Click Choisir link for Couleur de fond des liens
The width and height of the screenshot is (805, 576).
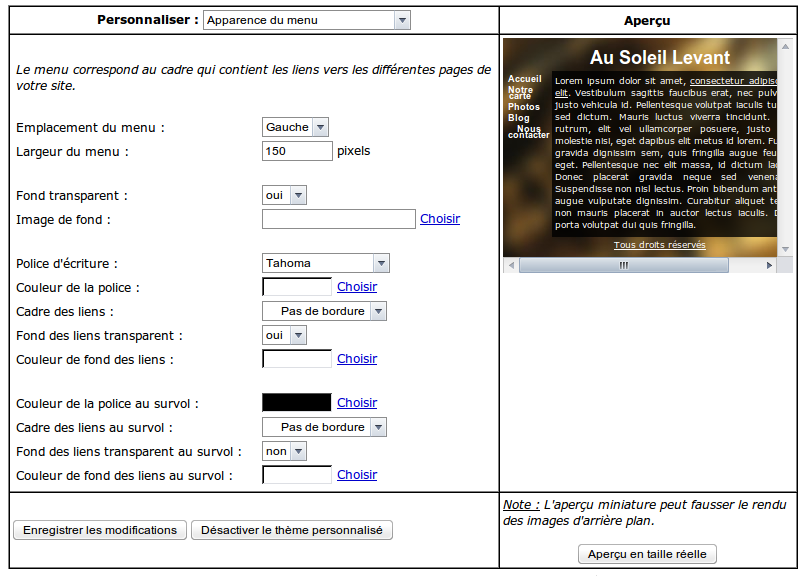pos(357,358)
